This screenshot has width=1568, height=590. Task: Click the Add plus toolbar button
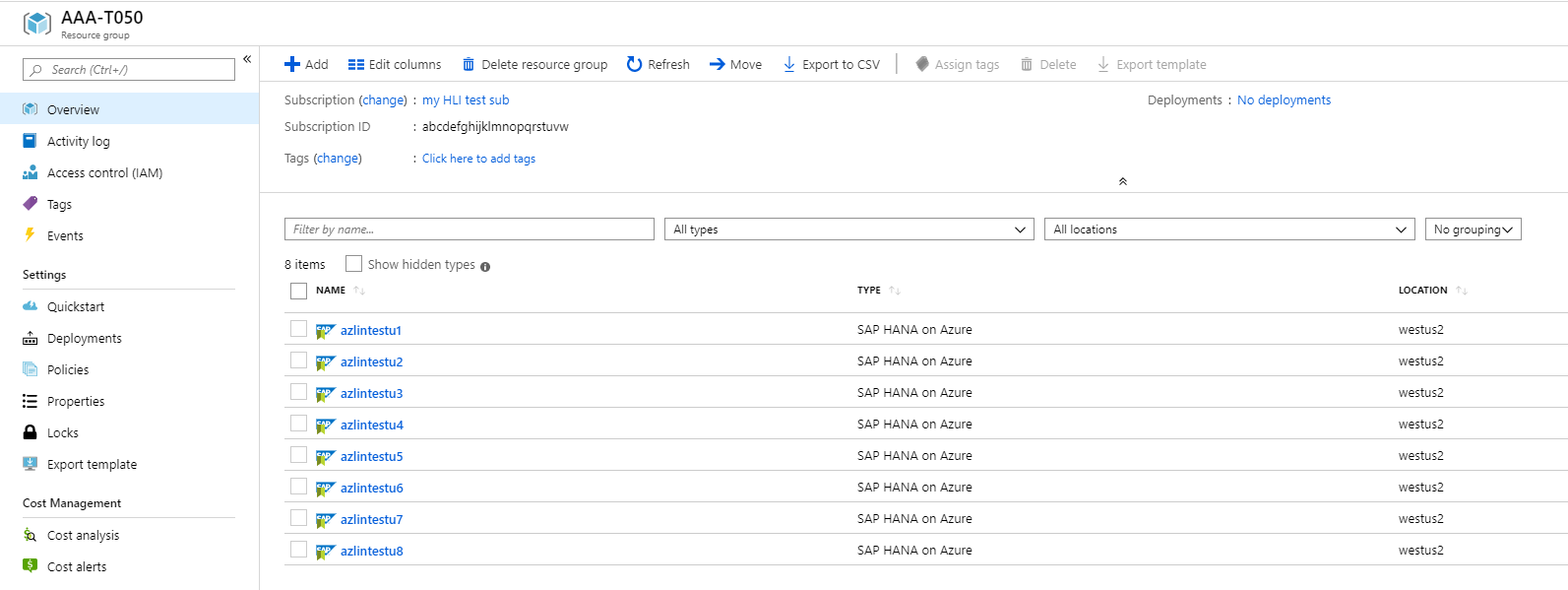tap(306, 64)
